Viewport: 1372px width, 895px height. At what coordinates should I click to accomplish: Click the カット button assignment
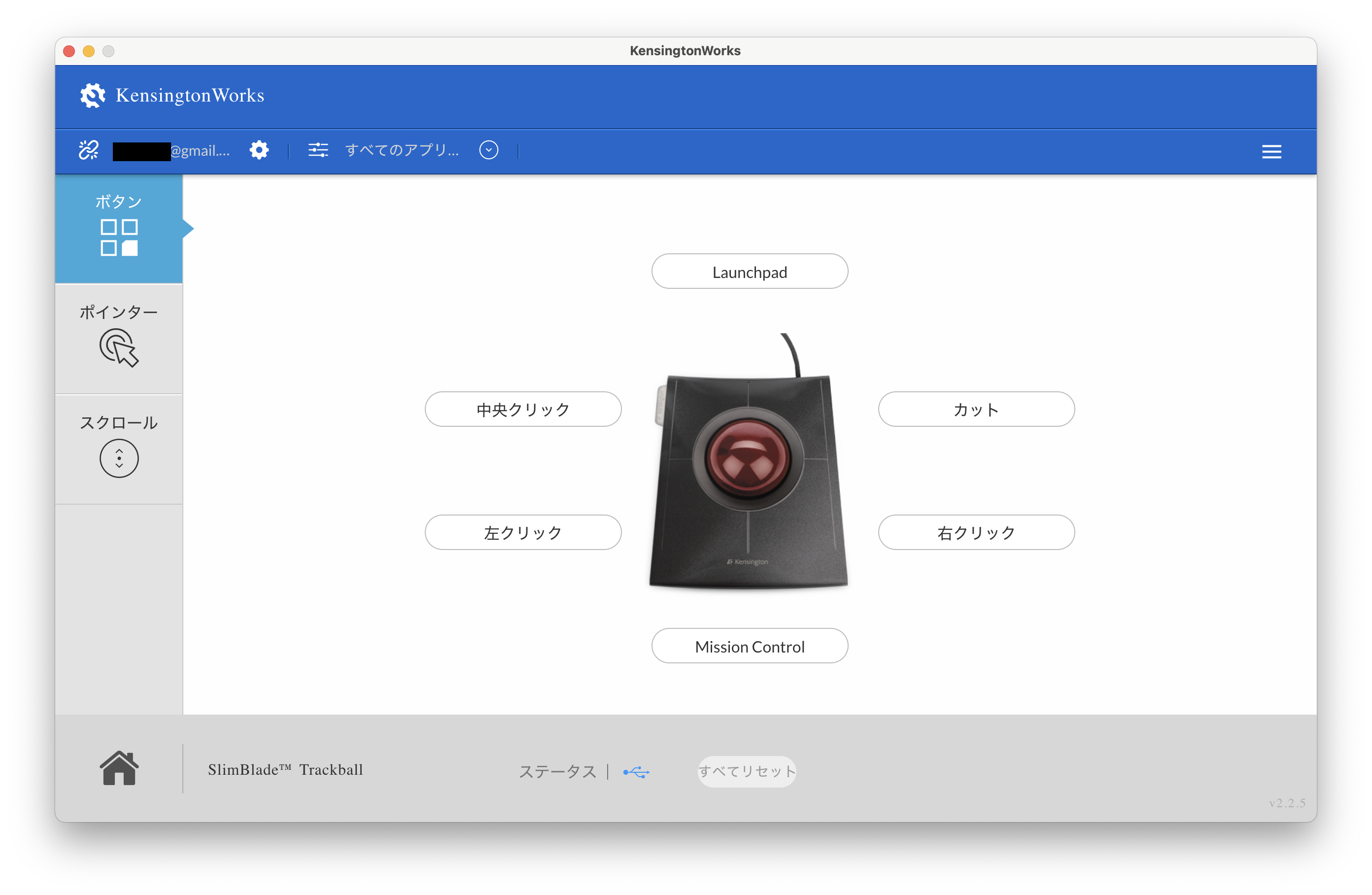tap(976, 410)
